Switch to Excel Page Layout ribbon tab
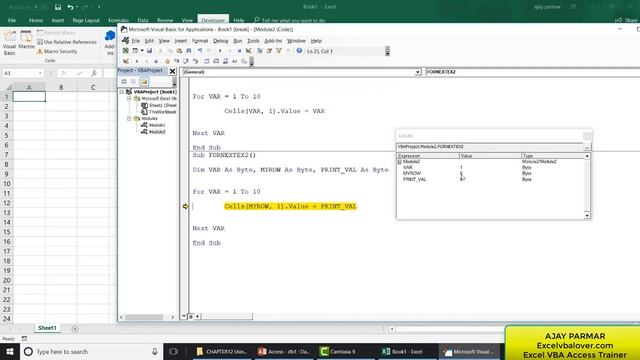The image size is (640, 360). [x=86, y=20]
